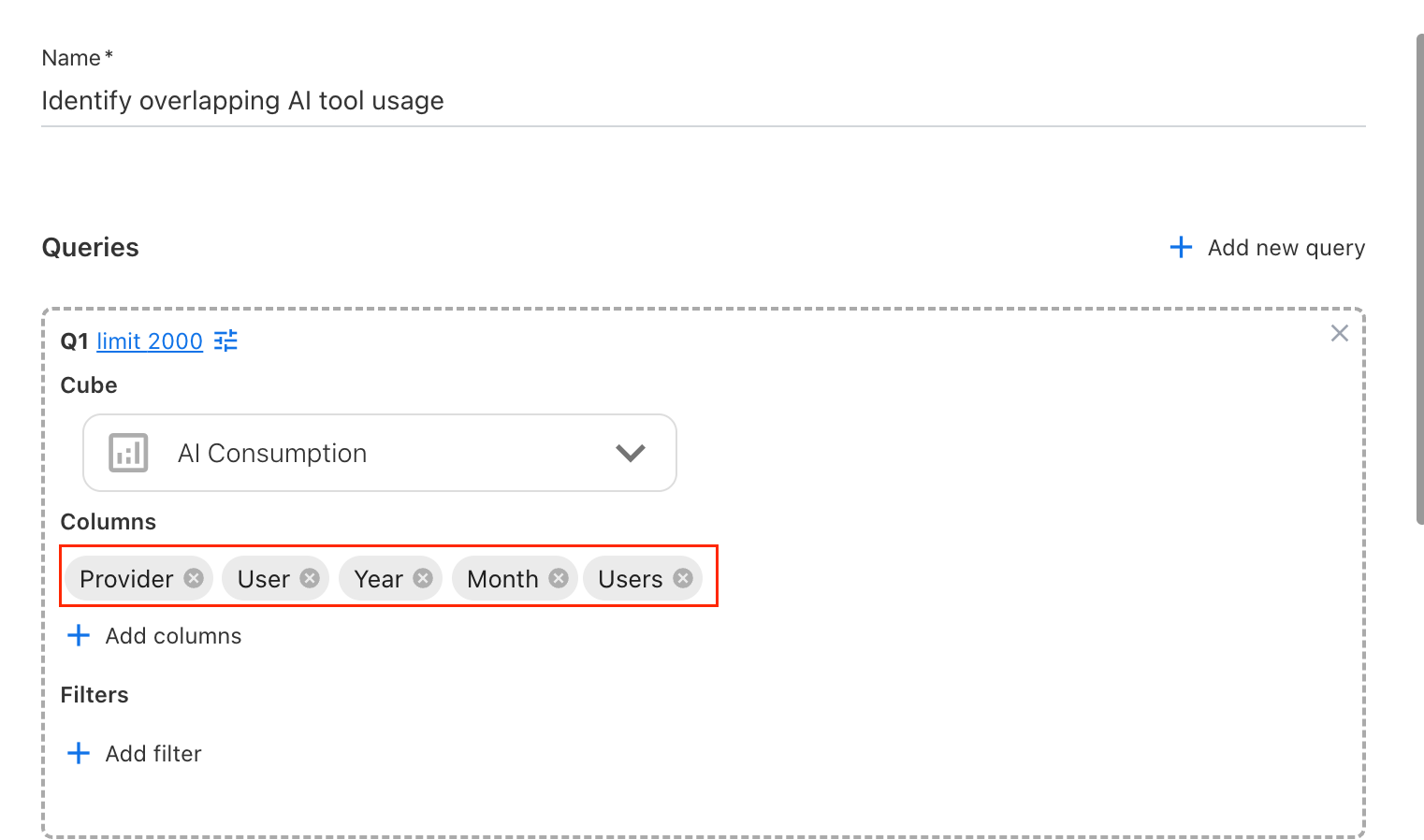Image resolution: width=1424 pixels, height=840 pixels.
Task: Remove the Month column chip
Action: click(x=559, y=578)
